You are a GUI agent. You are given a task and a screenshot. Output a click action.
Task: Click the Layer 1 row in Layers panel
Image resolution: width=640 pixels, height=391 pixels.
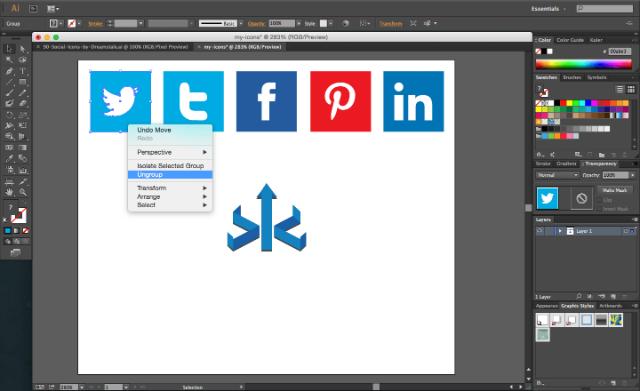click(585, 231)
